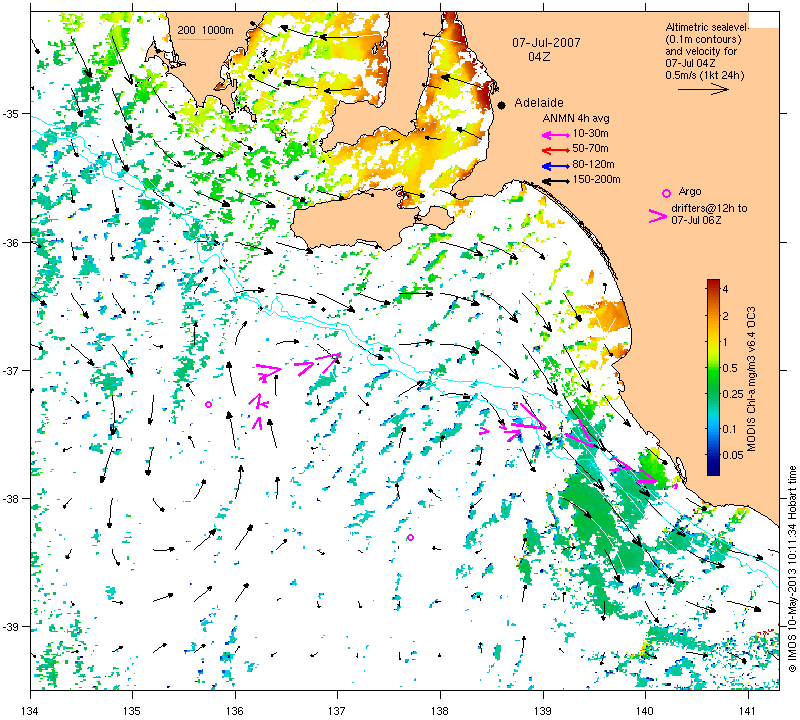800x720 pixels.
Task: Click the magenta 10-30m legend arrow
Action: point(555,135)
